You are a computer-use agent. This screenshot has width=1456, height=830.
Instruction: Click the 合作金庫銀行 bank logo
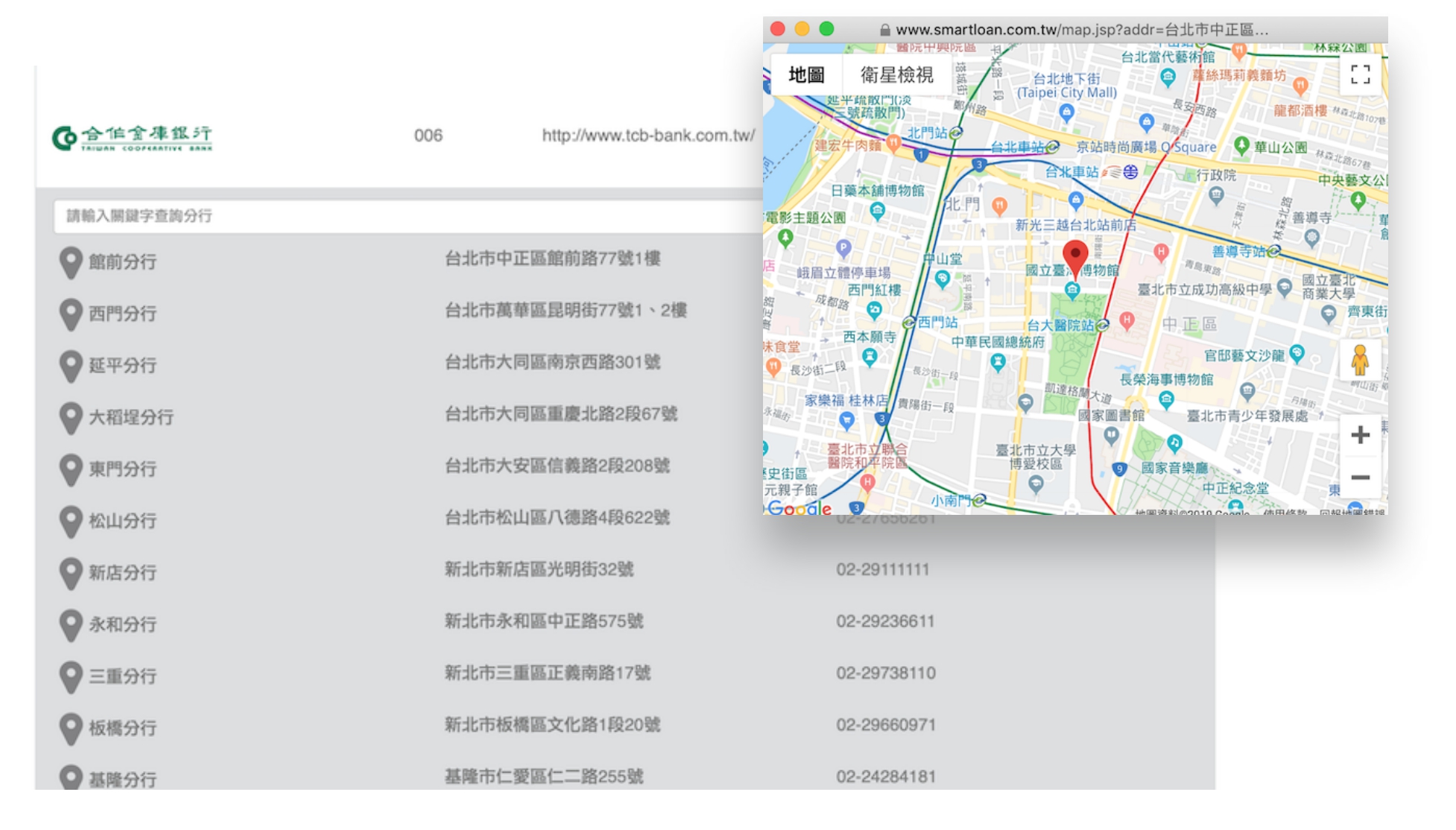[132, 137]
